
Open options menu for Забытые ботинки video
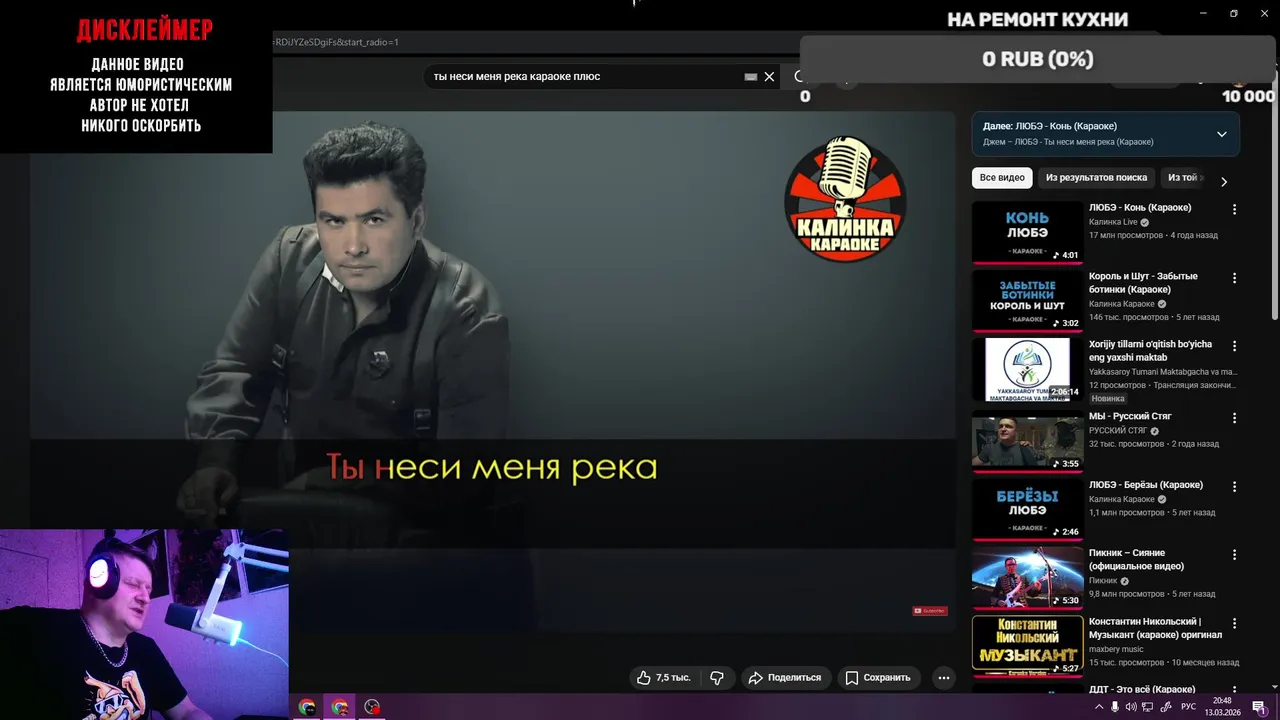pos(1234,278)
